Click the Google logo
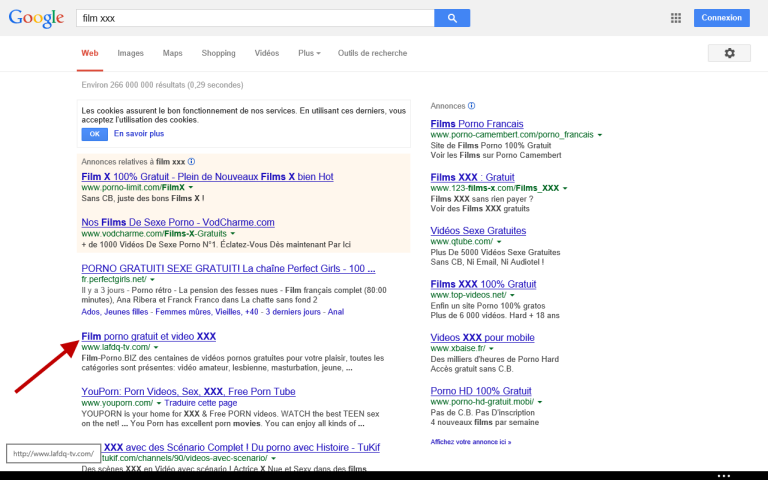This screenshot has width=768, height=480. [36, 18]
